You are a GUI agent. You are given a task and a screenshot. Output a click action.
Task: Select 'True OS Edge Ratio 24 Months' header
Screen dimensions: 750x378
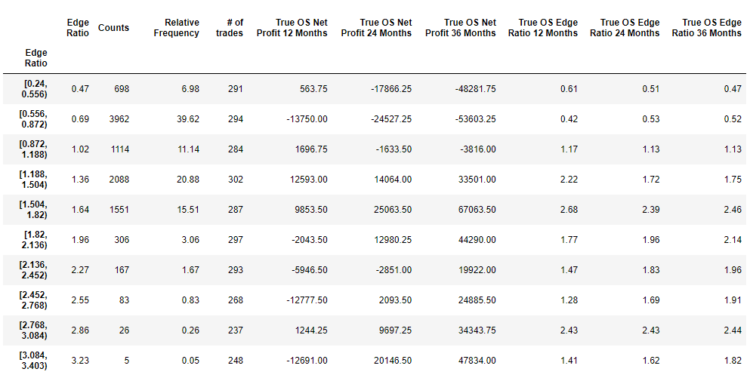click(625, 28)
